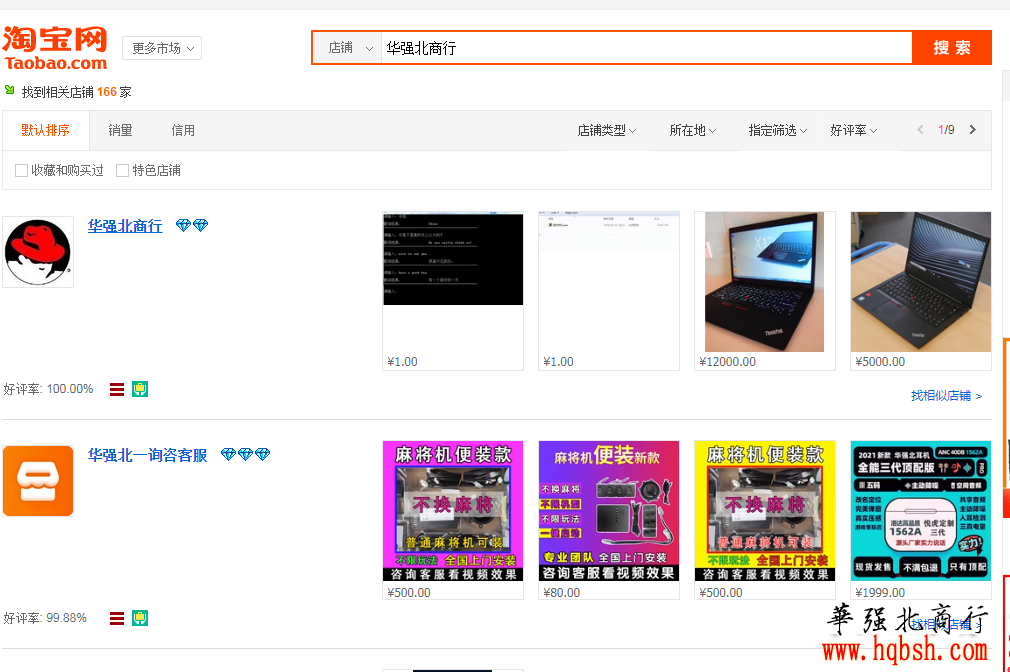Open the orange shop logo of 华强北一询咨客服
The width and height of the screenshot is (1010, 672).
tap(38, 481)
